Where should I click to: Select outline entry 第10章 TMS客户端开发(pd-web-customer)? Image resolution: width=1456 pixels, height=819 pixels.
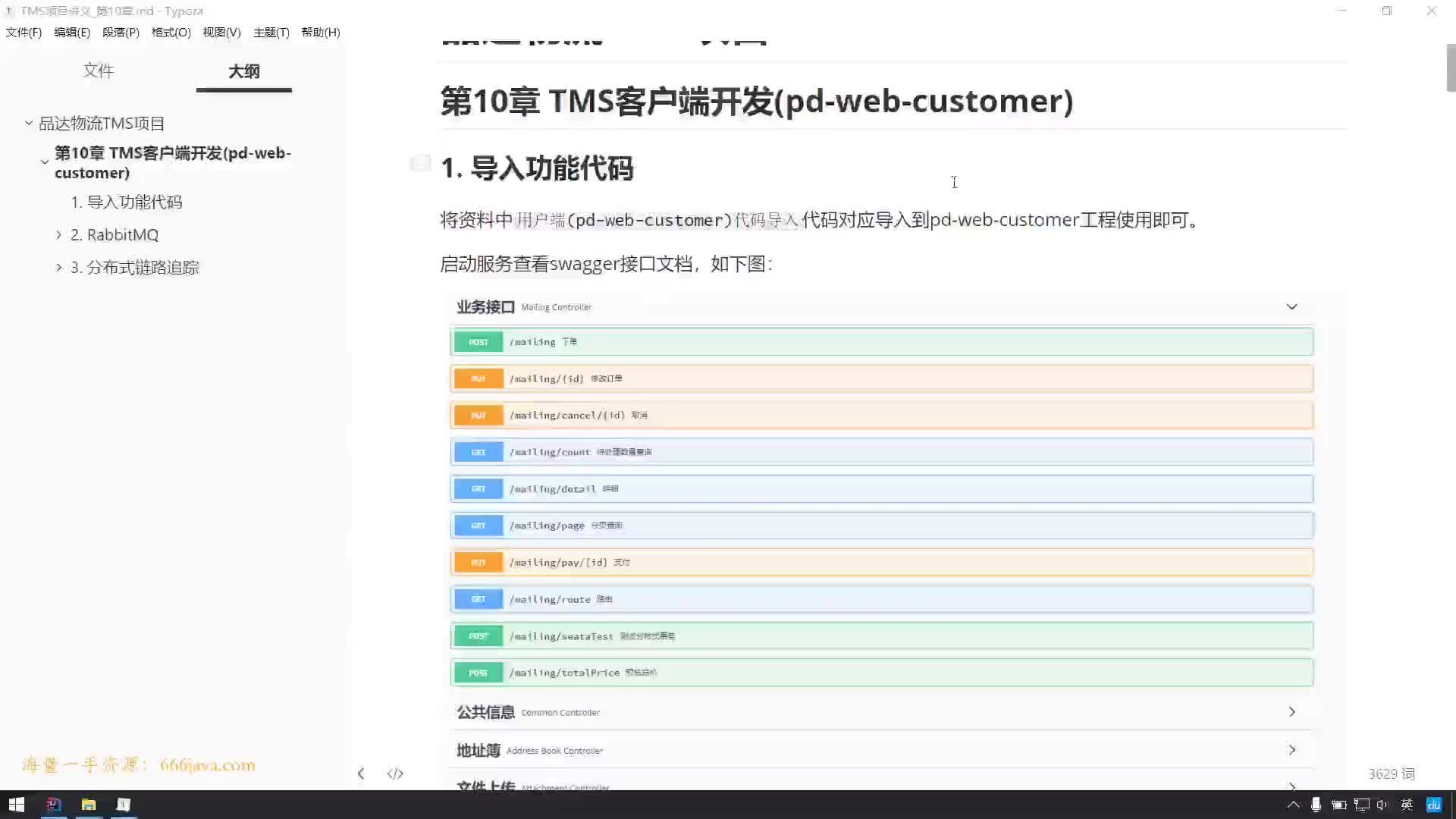pos(173,162)
